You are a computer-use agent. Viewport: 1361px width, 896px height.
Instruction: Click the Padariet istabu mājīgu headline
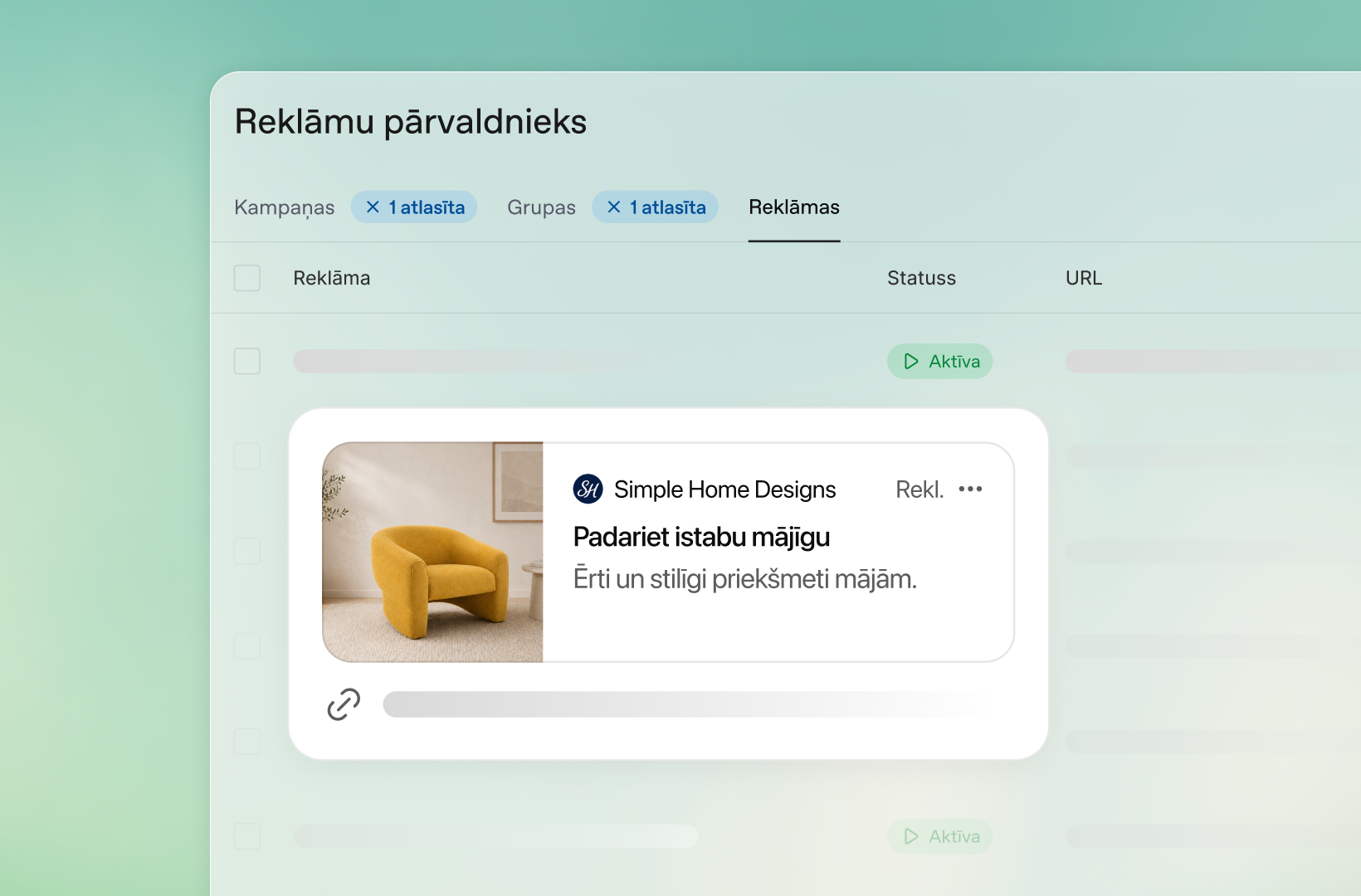[x=701, y=538]
